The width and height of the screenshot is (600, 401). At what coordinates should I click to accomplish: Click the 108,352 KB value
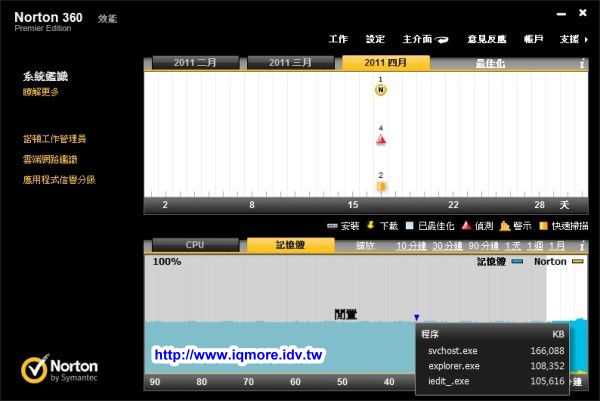(x=547, y=366)
